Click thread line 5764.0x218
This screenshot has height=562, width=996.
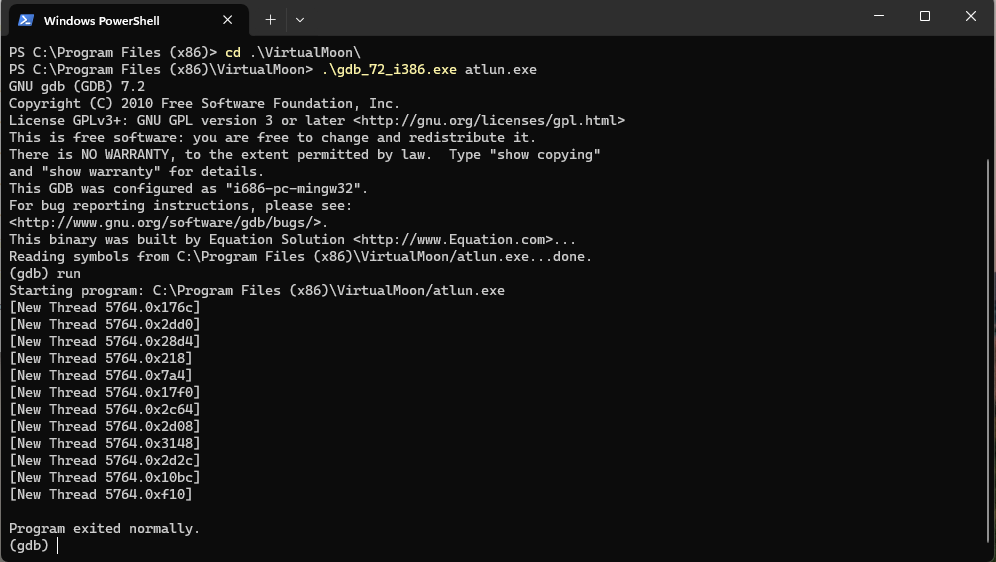pos(100,359)
